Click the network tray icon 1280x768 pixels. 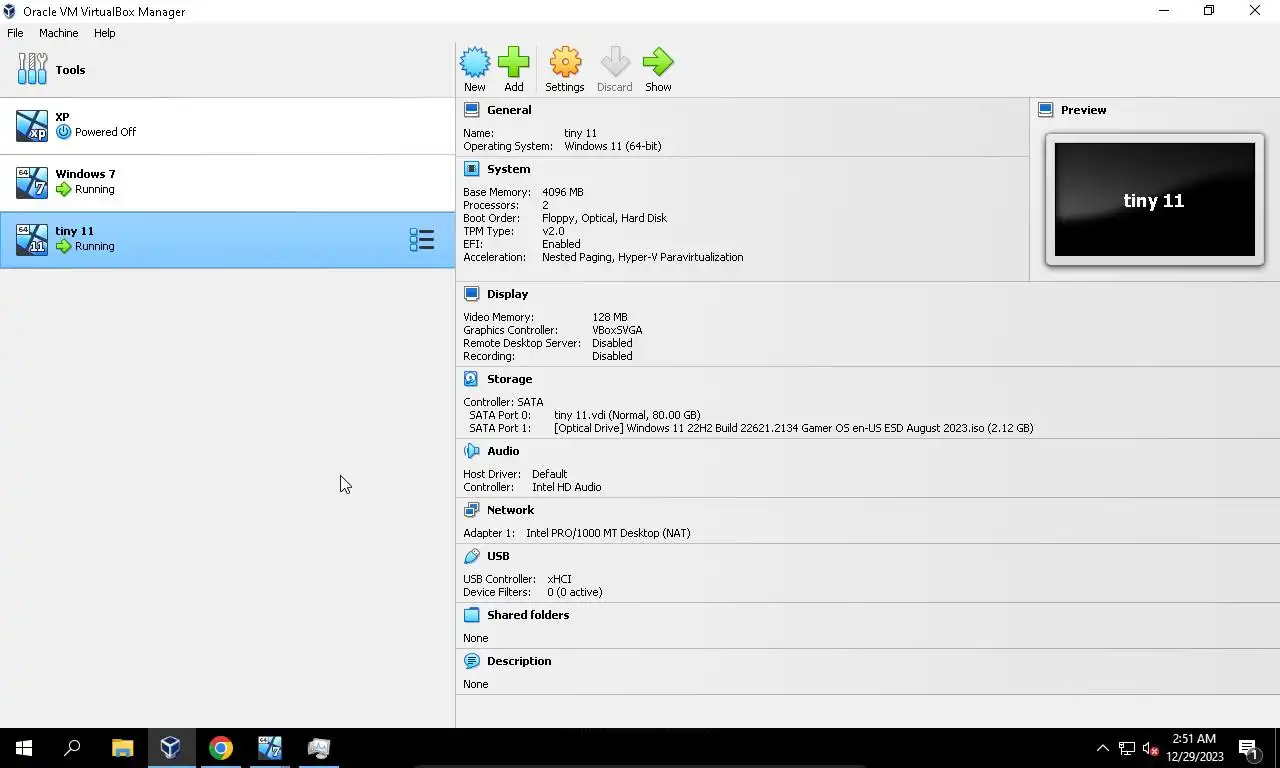(1126, 748)
